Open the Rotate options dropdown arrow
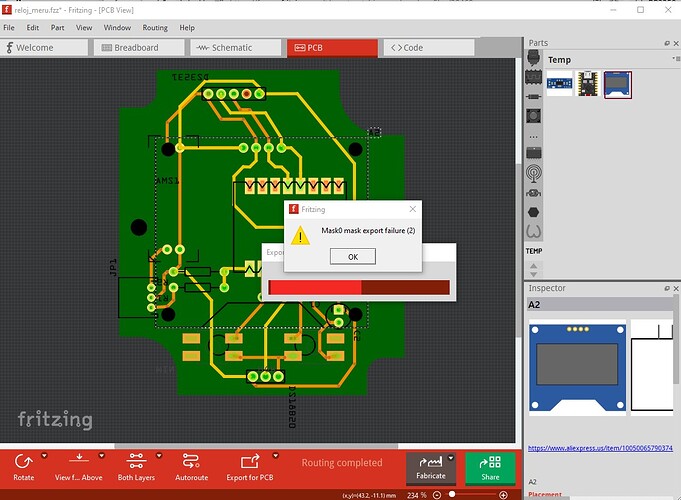The width and height of the screenshot is (681, 500). (x=44, y=456)
